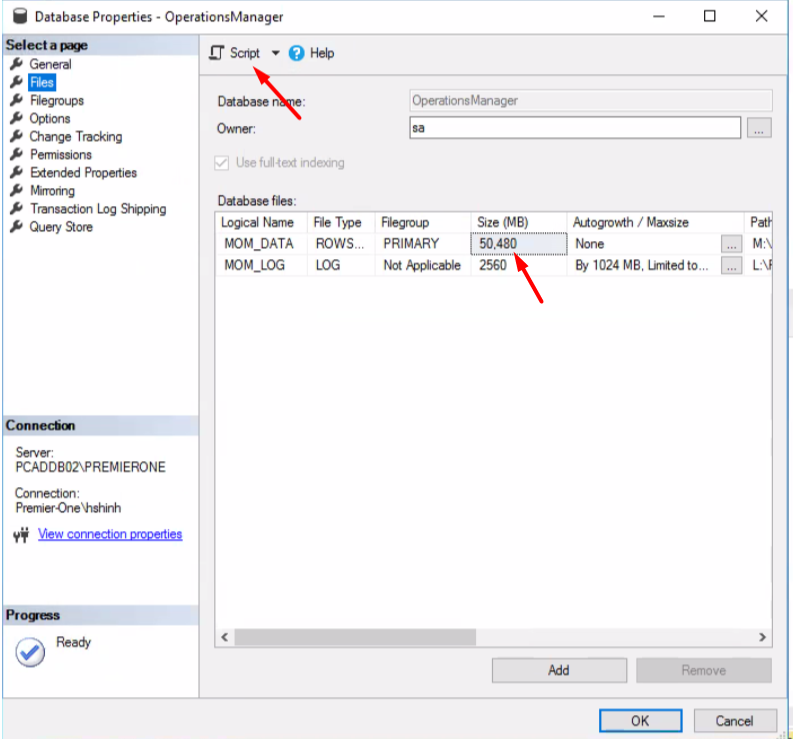796x741 pixels.
Task: Click the Premier-One\hshinh connection text
Action: click(x=68, y=508)
